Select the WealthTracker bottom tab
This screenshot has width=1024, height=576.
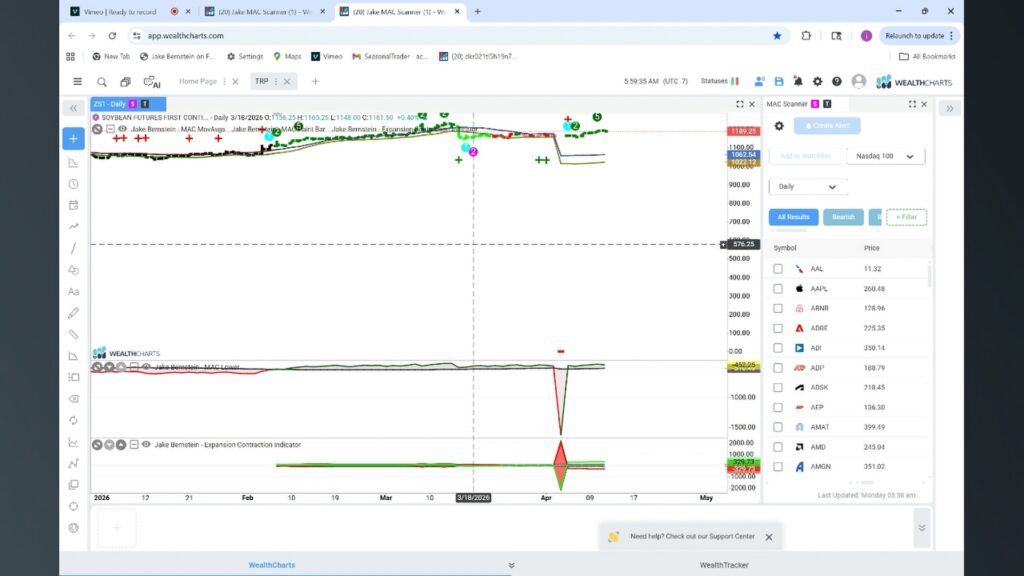725,565
